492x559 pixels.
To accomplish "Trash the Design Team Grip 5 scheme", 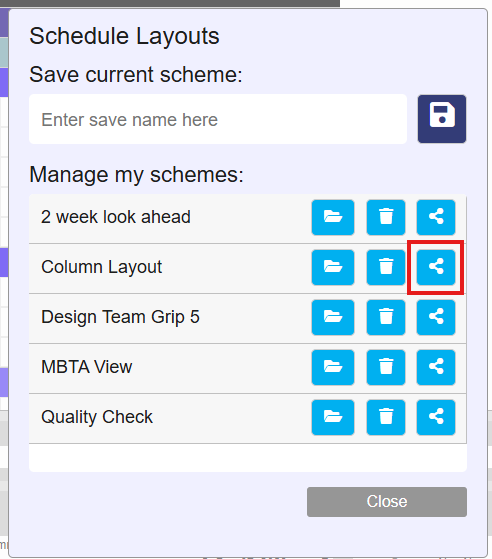I will [x=386, y=317].
